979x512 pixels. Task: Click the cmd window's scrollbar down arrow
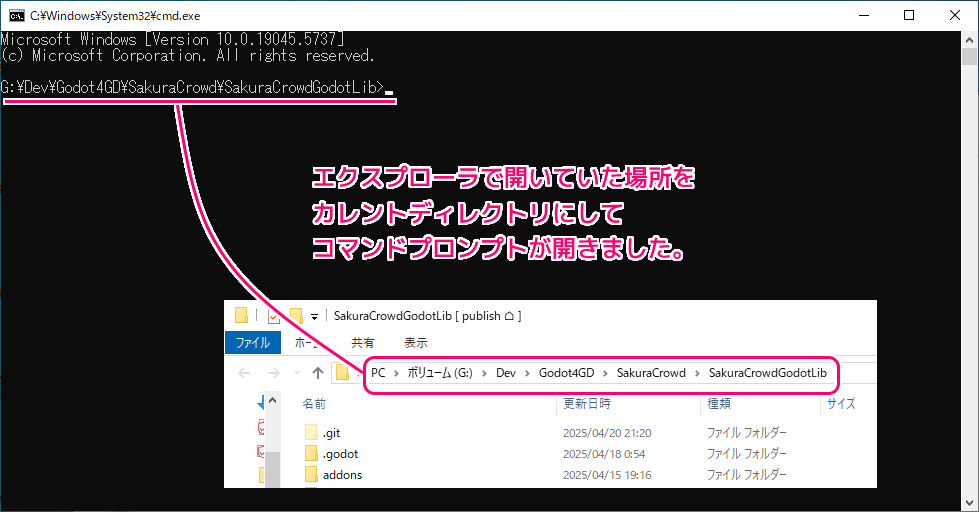[970, 503]
